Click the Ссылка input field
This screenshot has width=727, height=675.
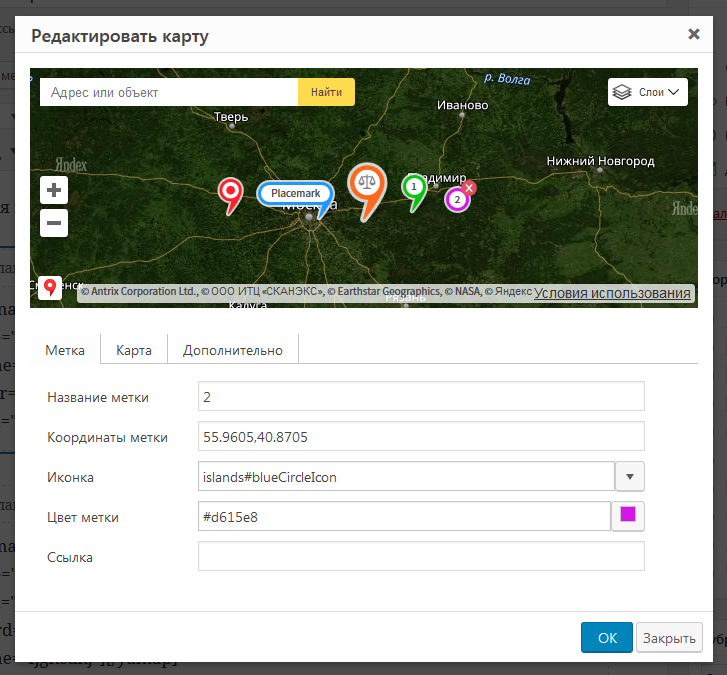click(x=421, y=556)
